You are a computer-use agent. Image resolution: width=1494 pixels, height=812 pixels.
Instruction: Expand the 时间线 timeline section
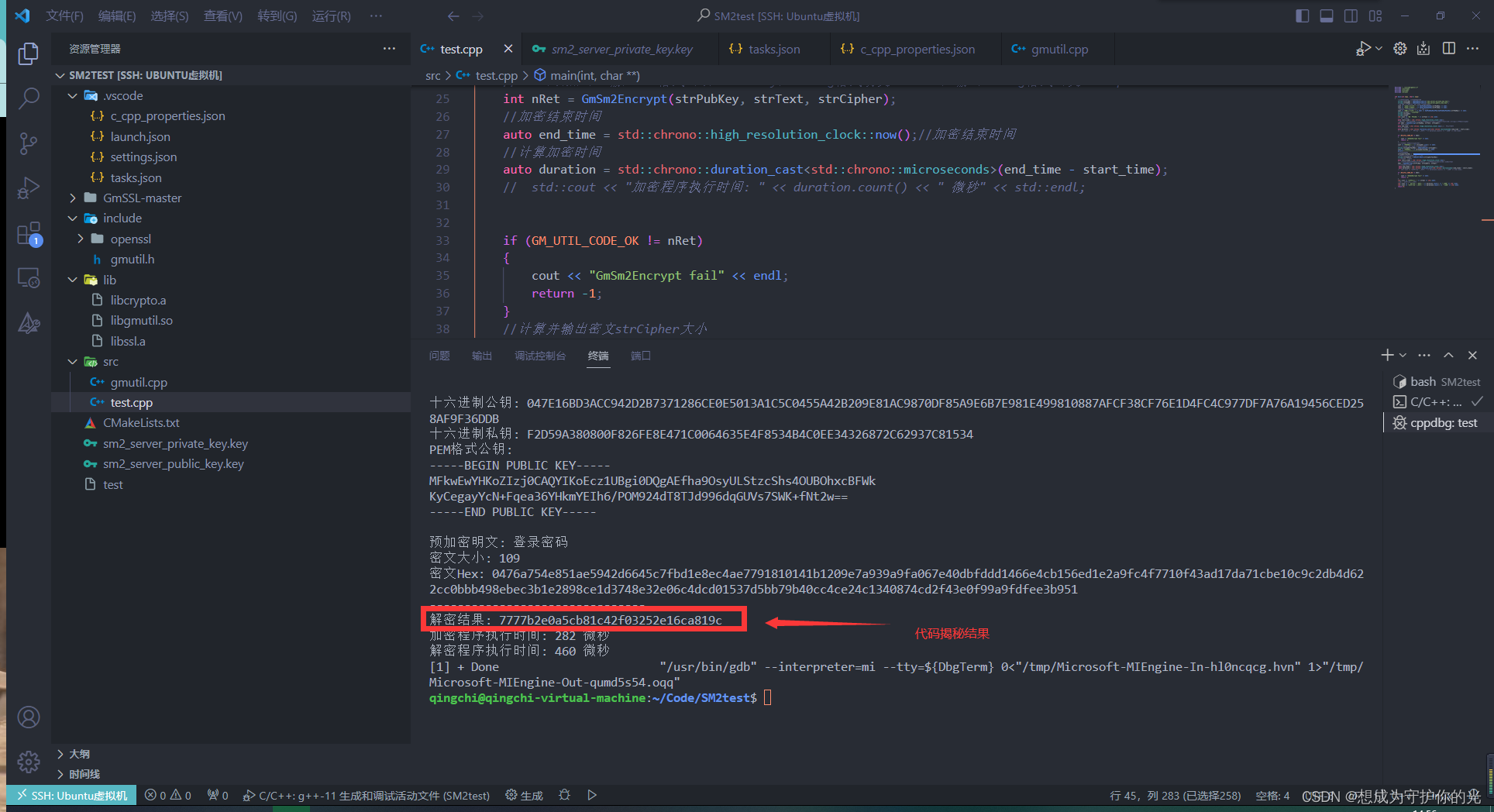click(231, 774)
